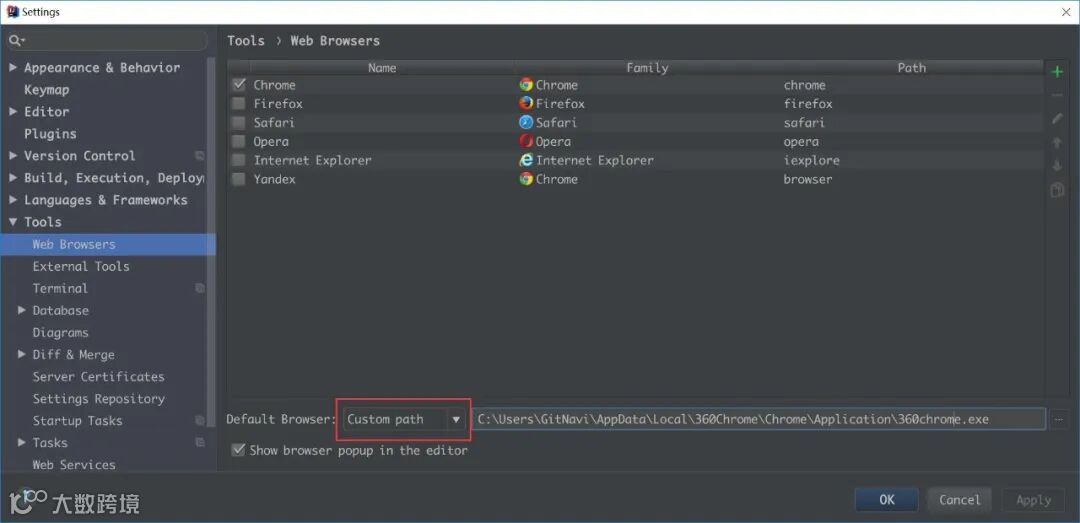Click project-level icon next to Startup Tasks
The width and height of the screenshot is (1080, 523).
[200, 420]
